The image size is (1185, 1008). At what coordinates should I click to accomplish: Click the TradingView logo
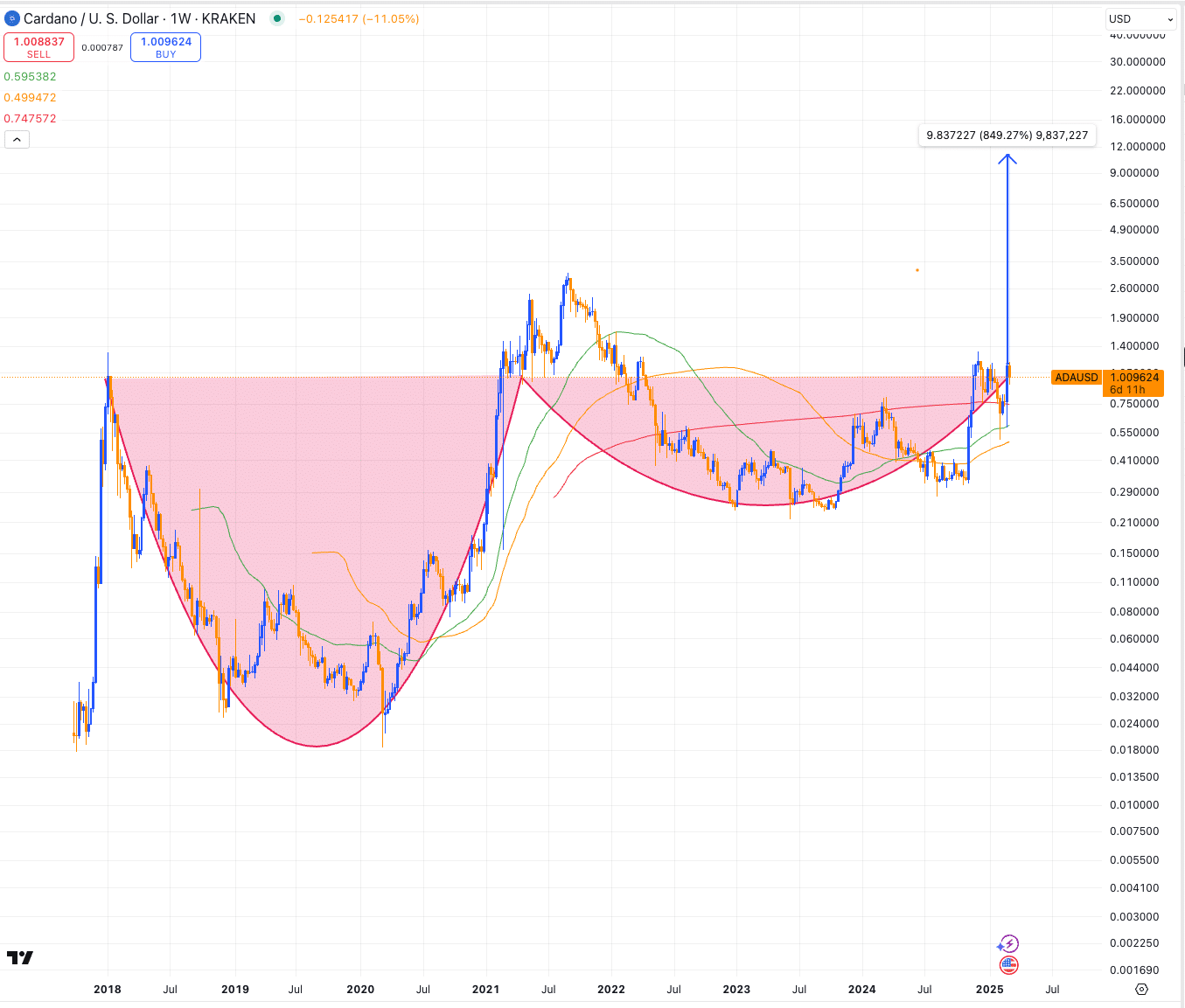20,957
